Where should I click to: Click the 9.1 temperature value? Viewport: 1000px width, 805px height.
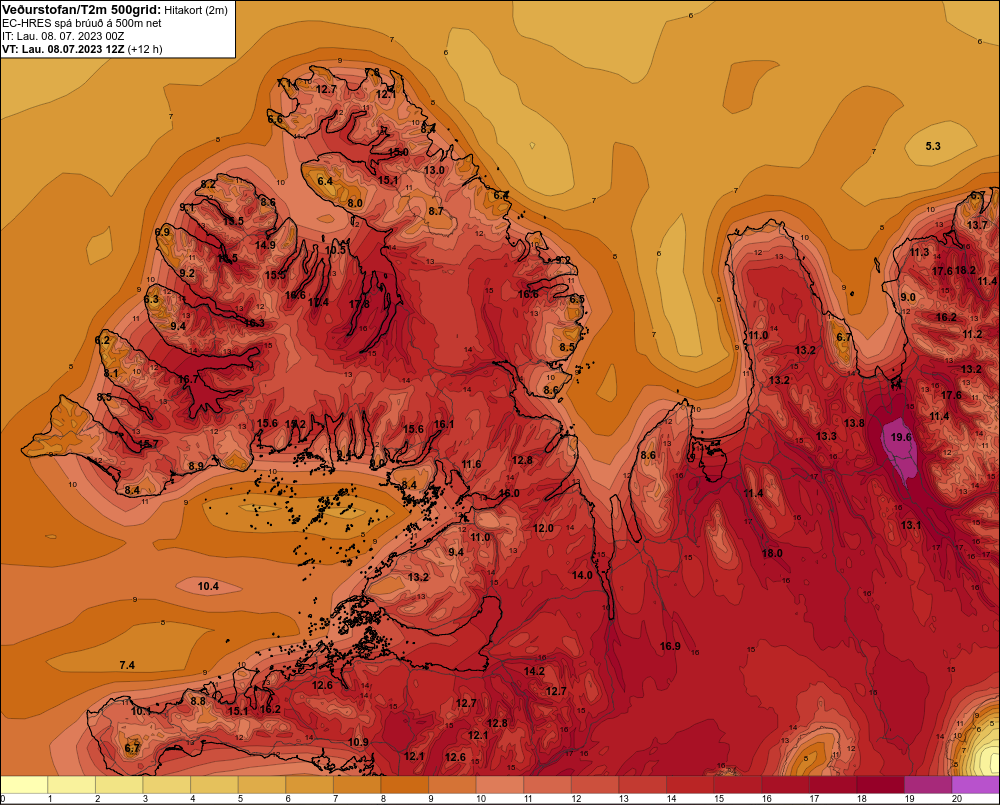coord(187,207)
